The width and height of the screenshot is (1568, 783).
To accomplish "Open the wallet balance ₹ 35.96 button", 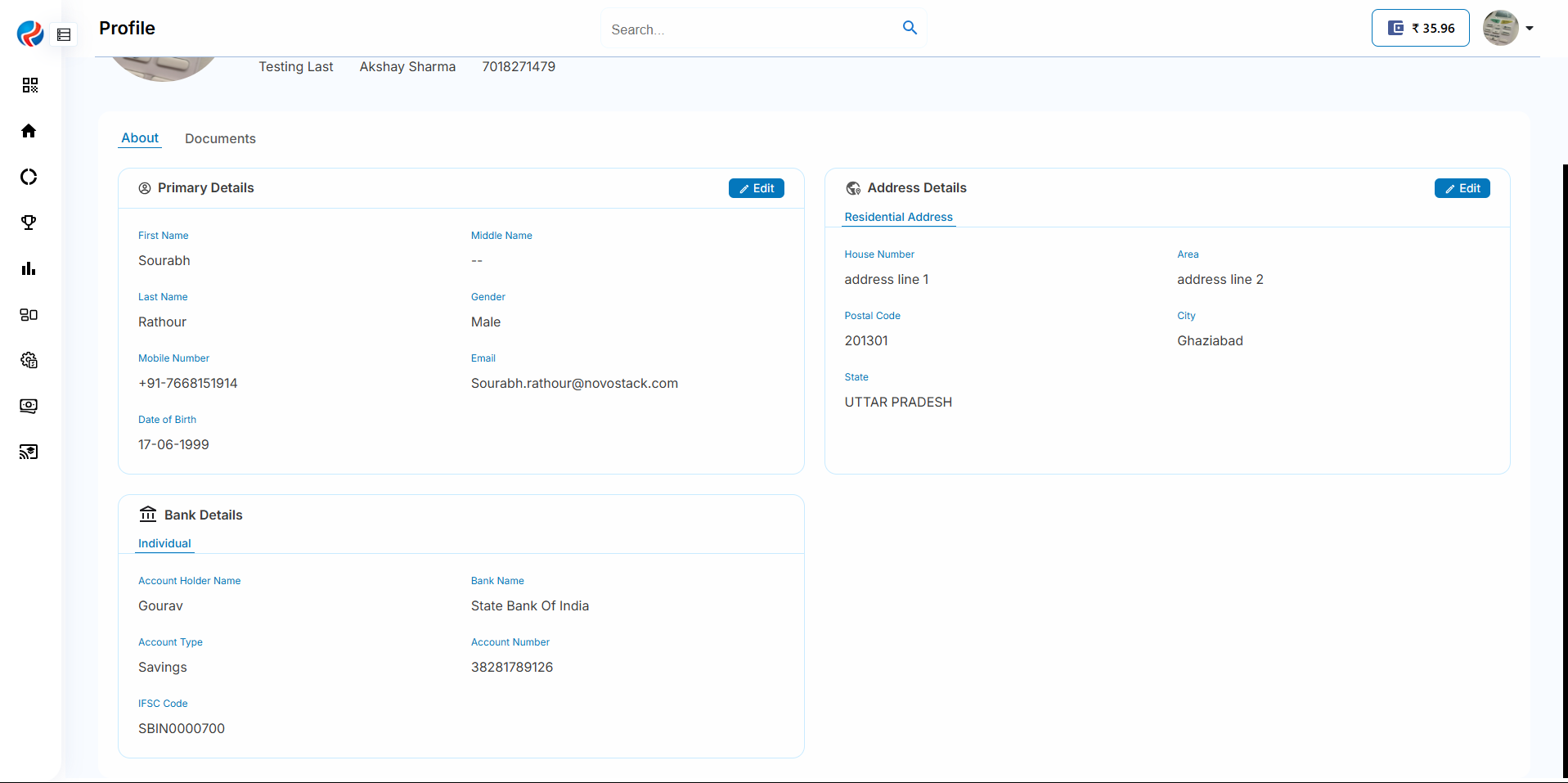I will (x=1420, y=28).
